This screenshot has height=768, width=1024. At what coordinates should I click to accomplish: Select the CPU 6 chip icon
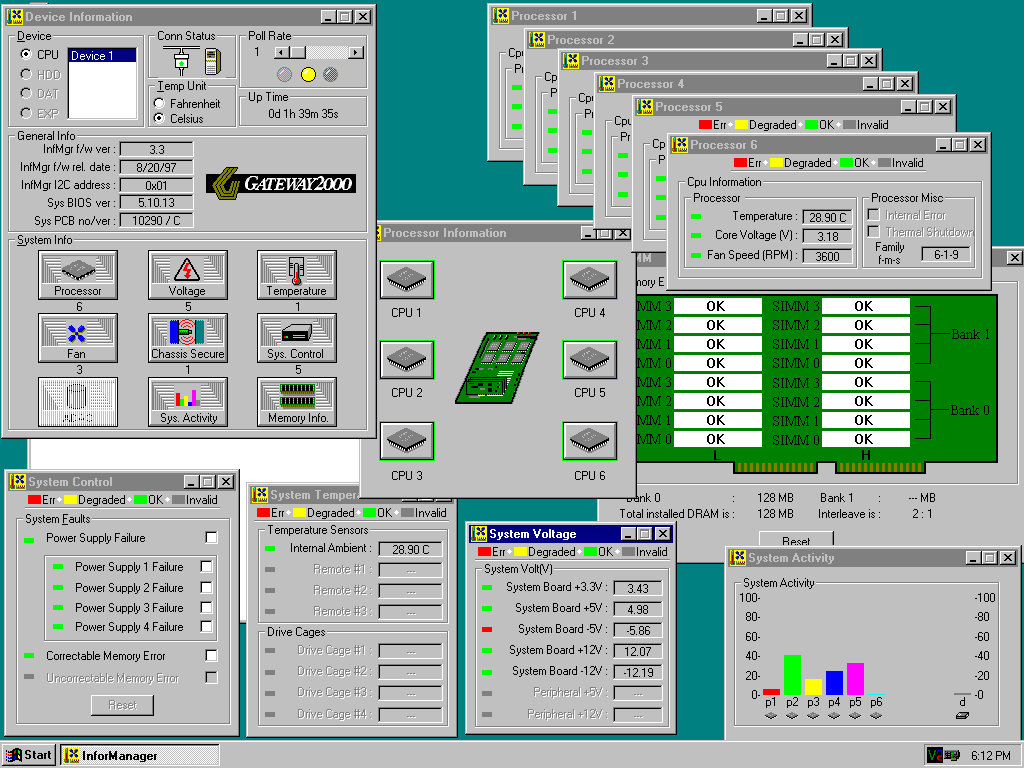click(589, 442)
